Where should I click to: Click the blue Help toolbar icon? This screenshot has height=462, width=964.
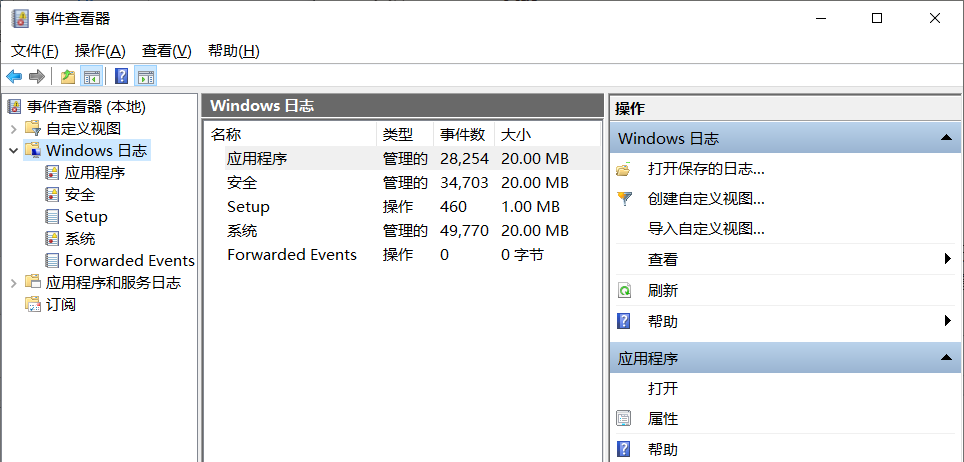122,77
